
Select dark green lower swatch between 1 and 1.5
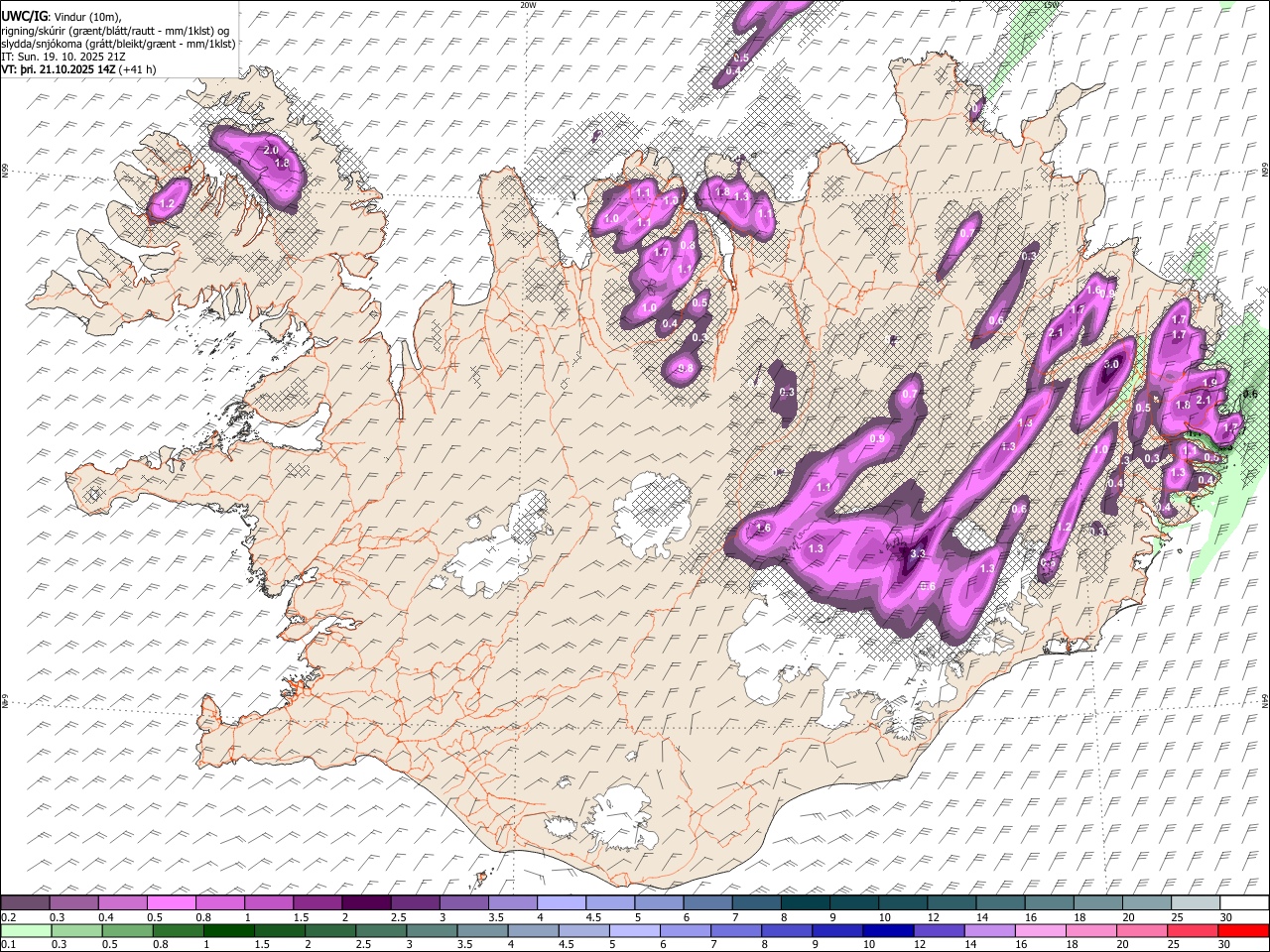[228, 930]
